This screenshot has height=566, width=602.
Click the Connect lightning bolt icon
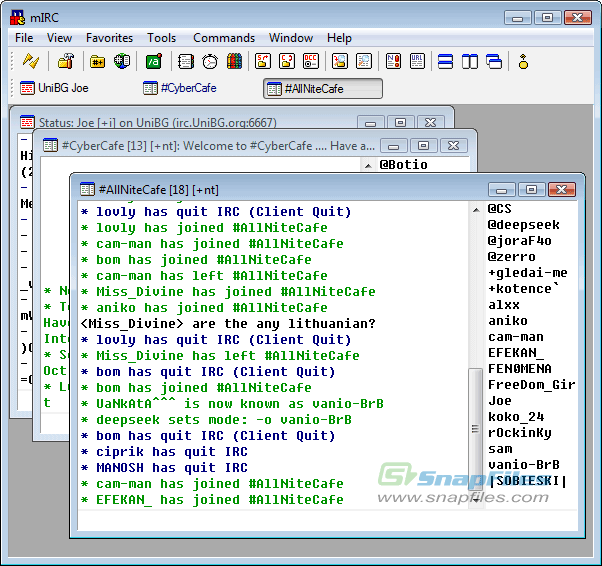tap(31, 61)
